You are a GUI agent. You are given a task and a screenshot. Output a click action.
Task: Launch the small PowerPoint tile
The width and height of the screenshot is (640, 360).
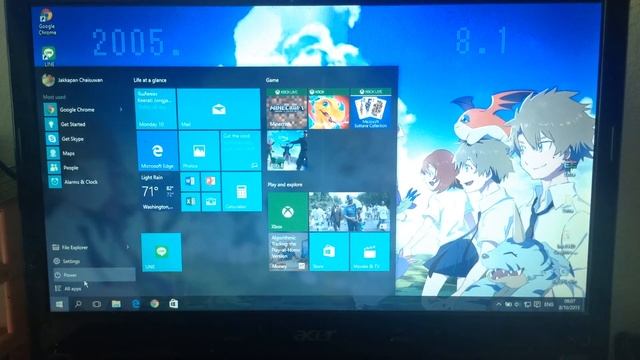[211, 182]
